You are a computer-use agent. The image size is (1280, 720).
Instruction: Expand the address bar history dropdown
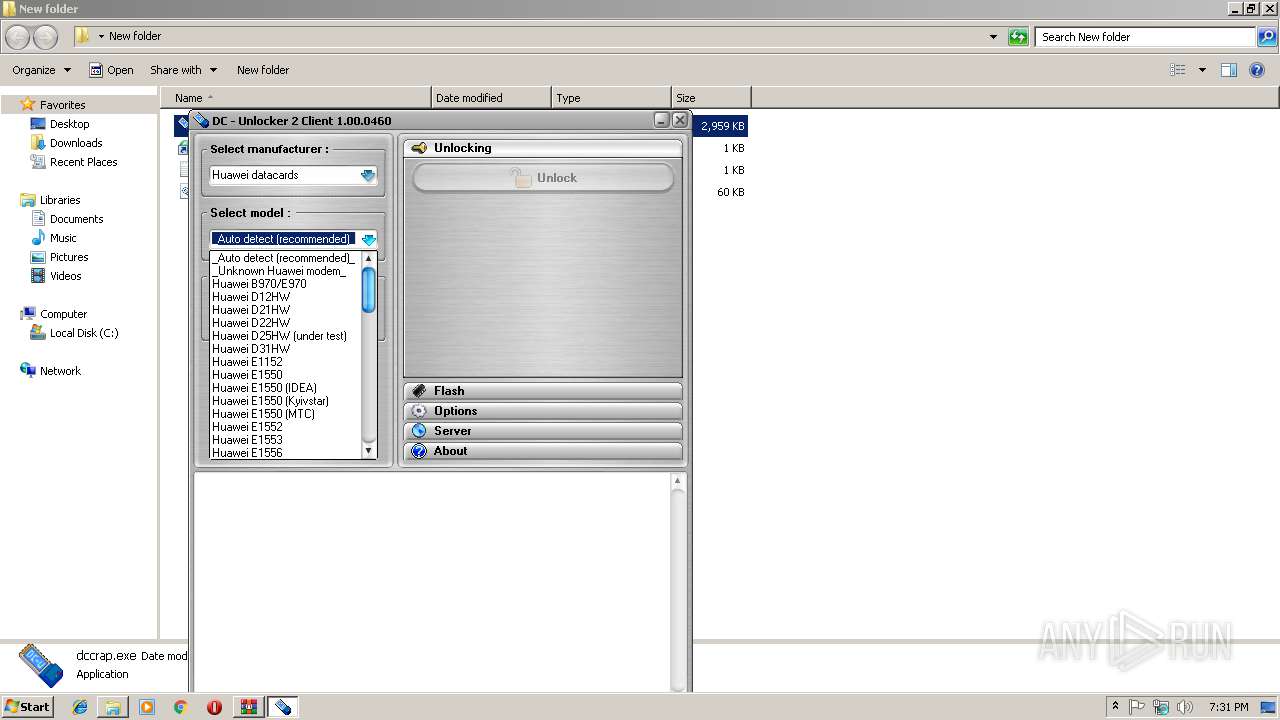[993, 37]
